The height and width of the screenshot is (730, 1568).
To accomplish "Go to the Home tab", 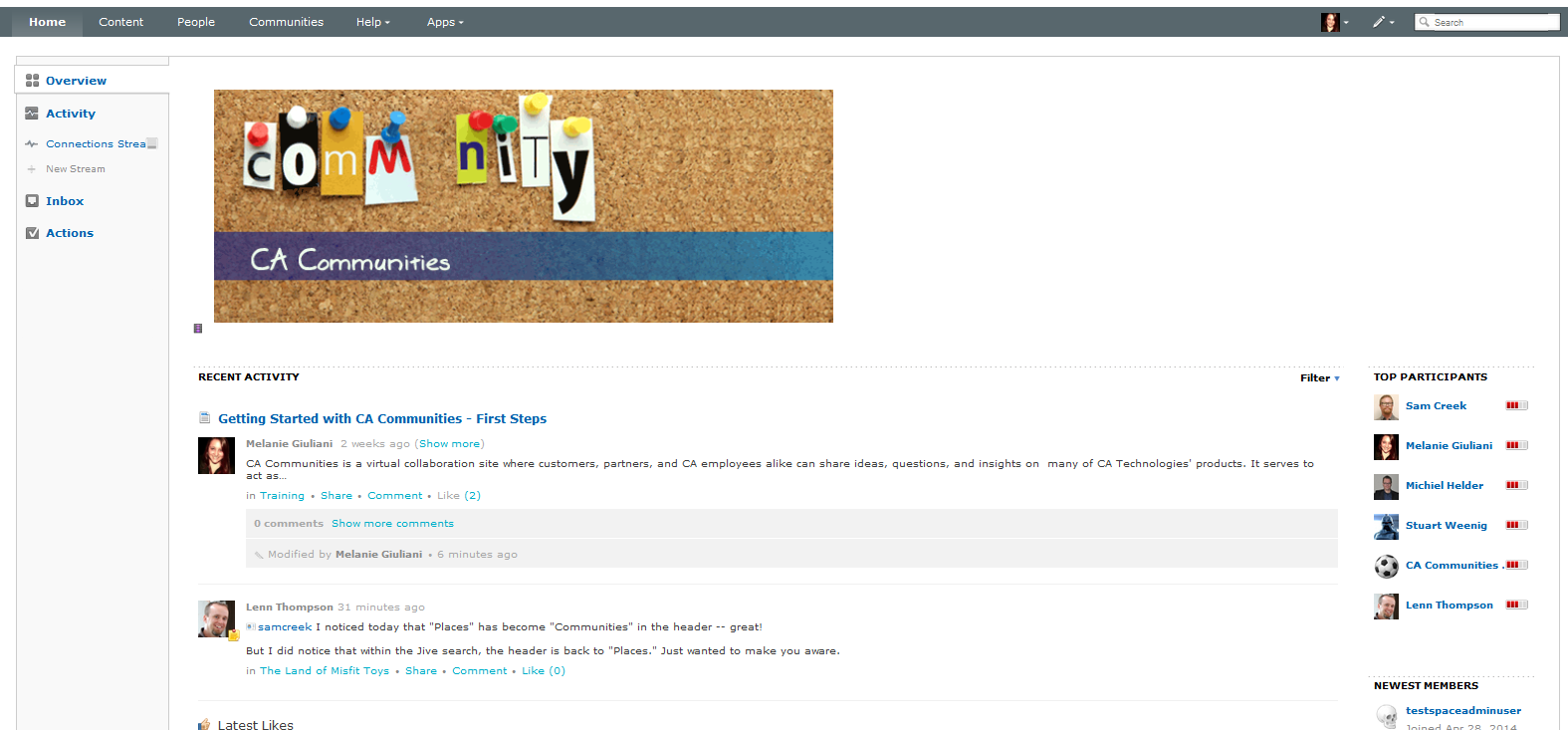I will pyautogui.click(x=48, y=22).
